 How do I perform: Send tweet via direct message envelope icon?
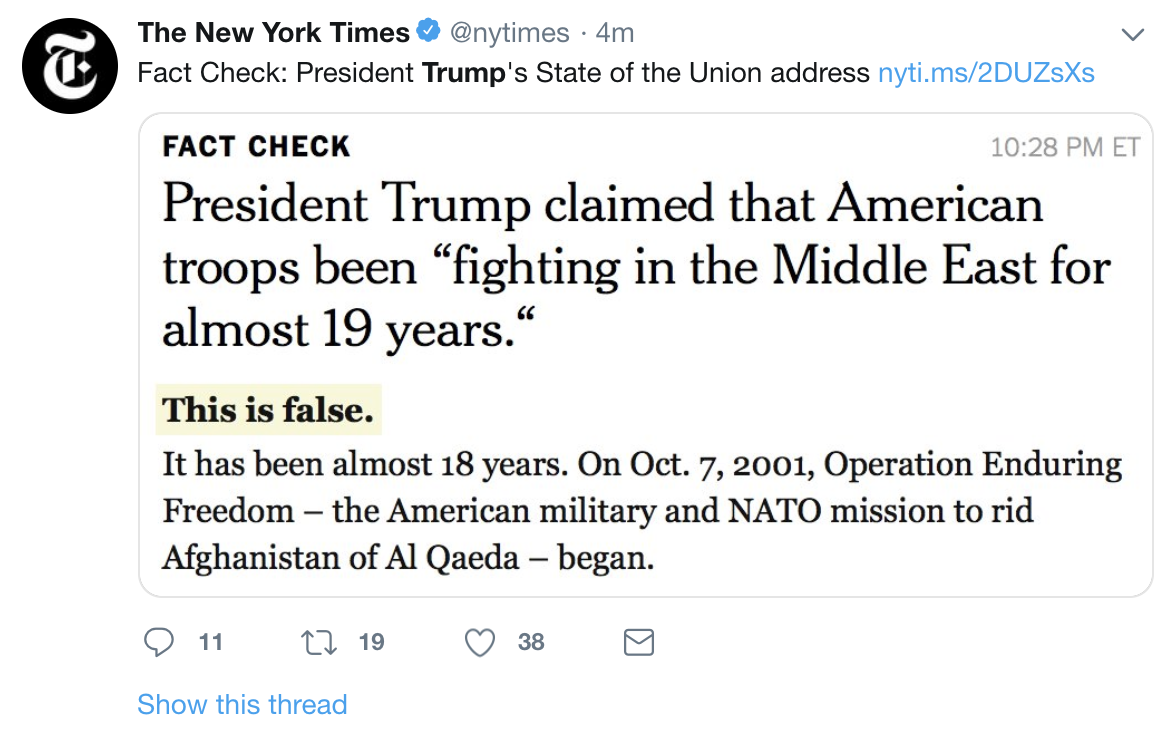click(638, 642)
